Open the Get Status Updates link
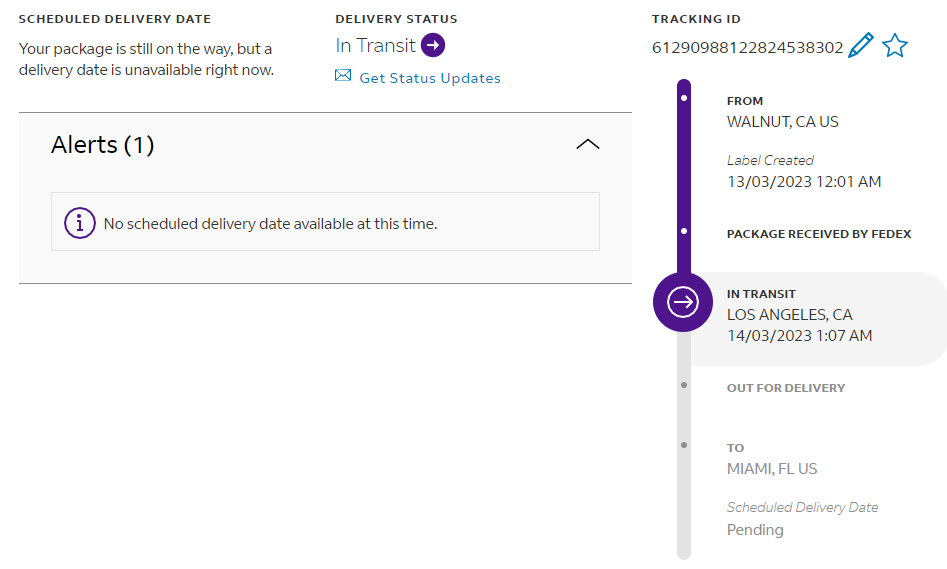The image size is (947, 569). point(430,78)
